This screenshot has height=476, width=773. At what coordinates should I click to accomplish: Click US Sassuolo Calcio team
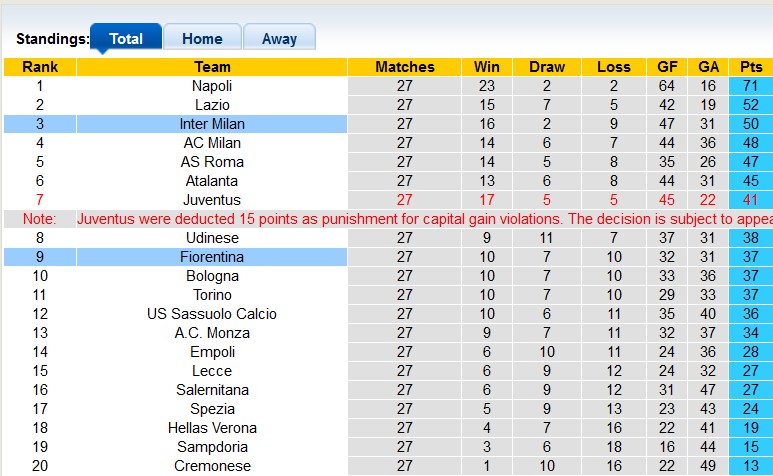pos(212,314)
